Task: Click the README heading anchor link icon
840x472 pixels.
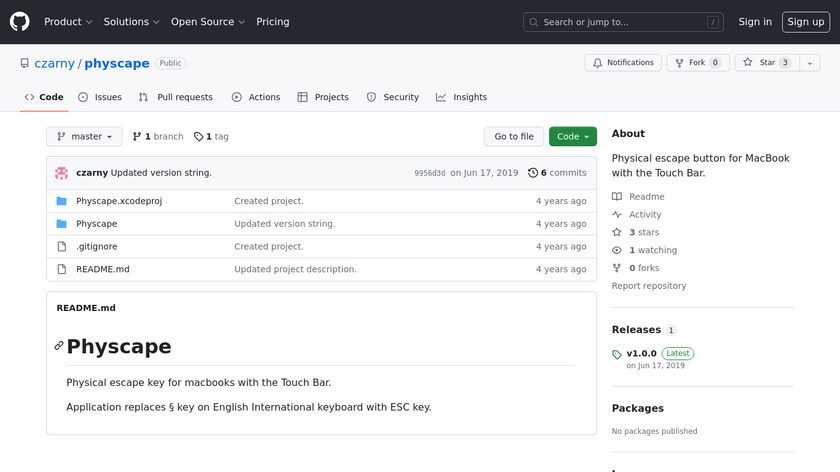Action: 59,346
